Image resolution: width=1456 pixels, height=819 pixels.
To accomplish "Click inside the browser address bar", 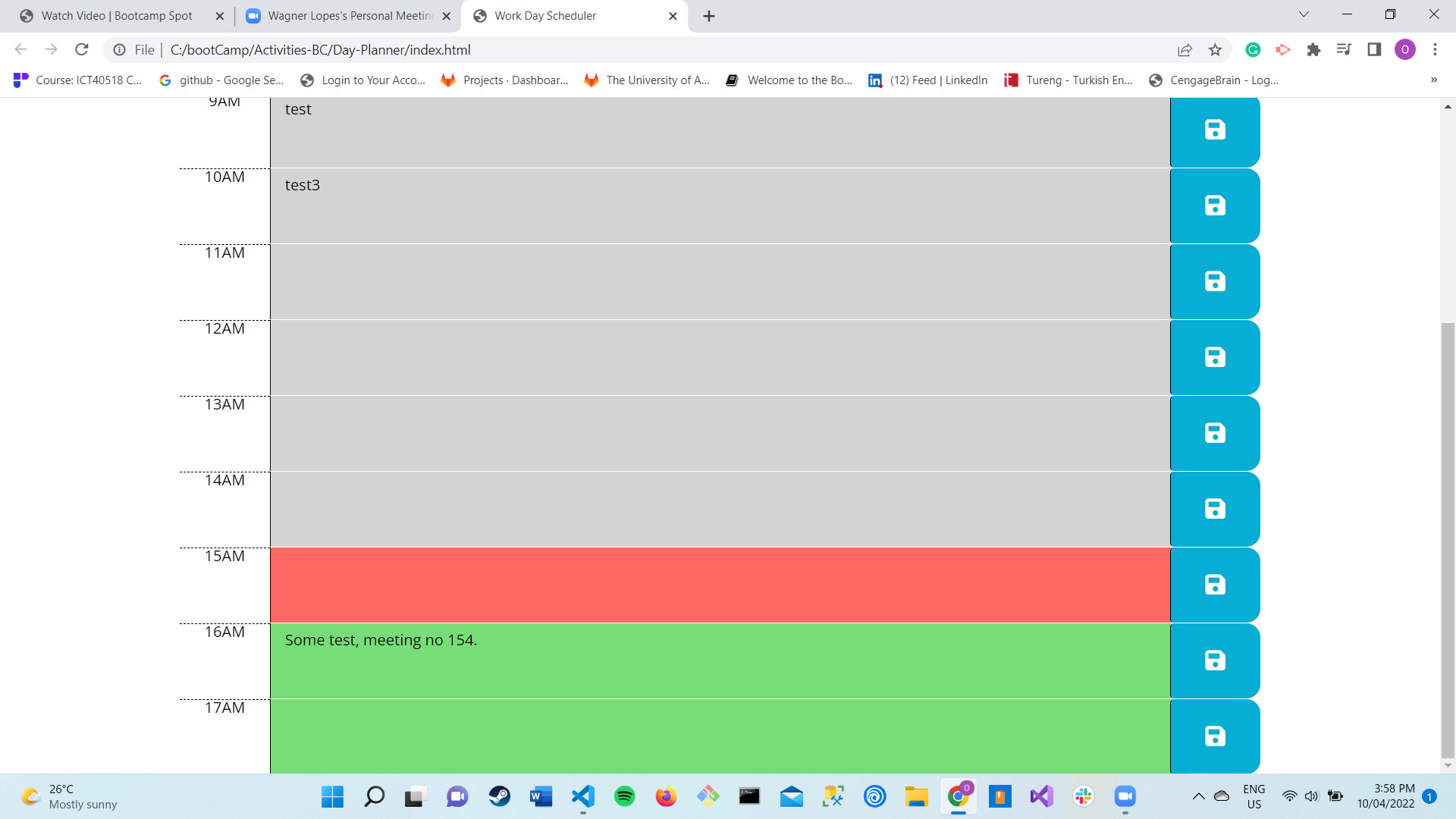I will pos(531,49).
